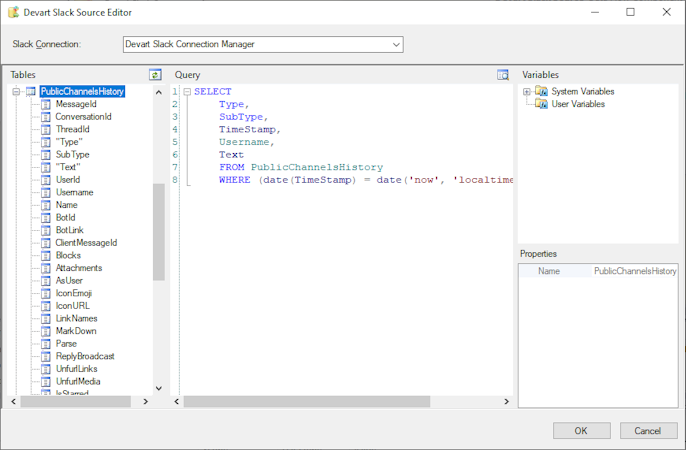The width and height of the screenshot is (686, 450).
Task: Select the UnfurlMedia column
Action: [78, 382]
